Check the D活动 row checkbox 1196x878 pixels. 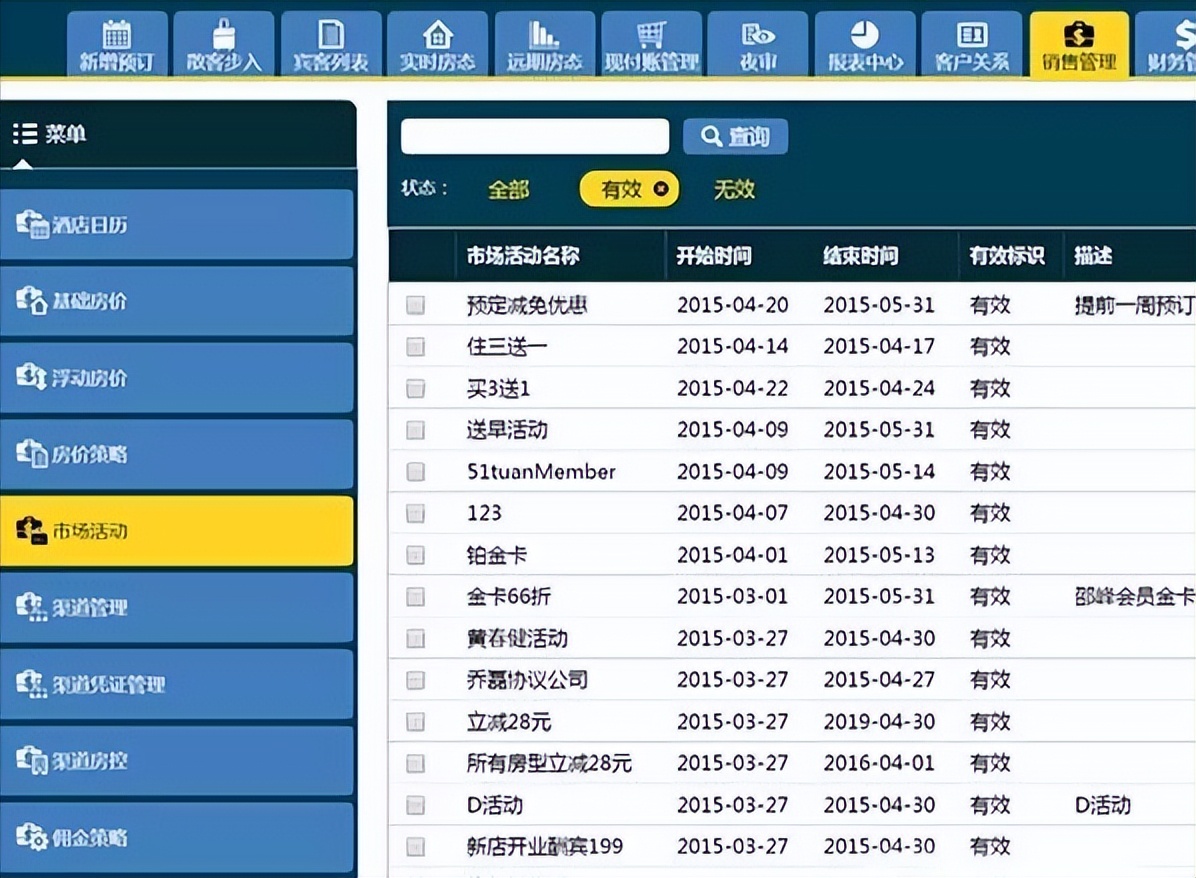[416, 805]
